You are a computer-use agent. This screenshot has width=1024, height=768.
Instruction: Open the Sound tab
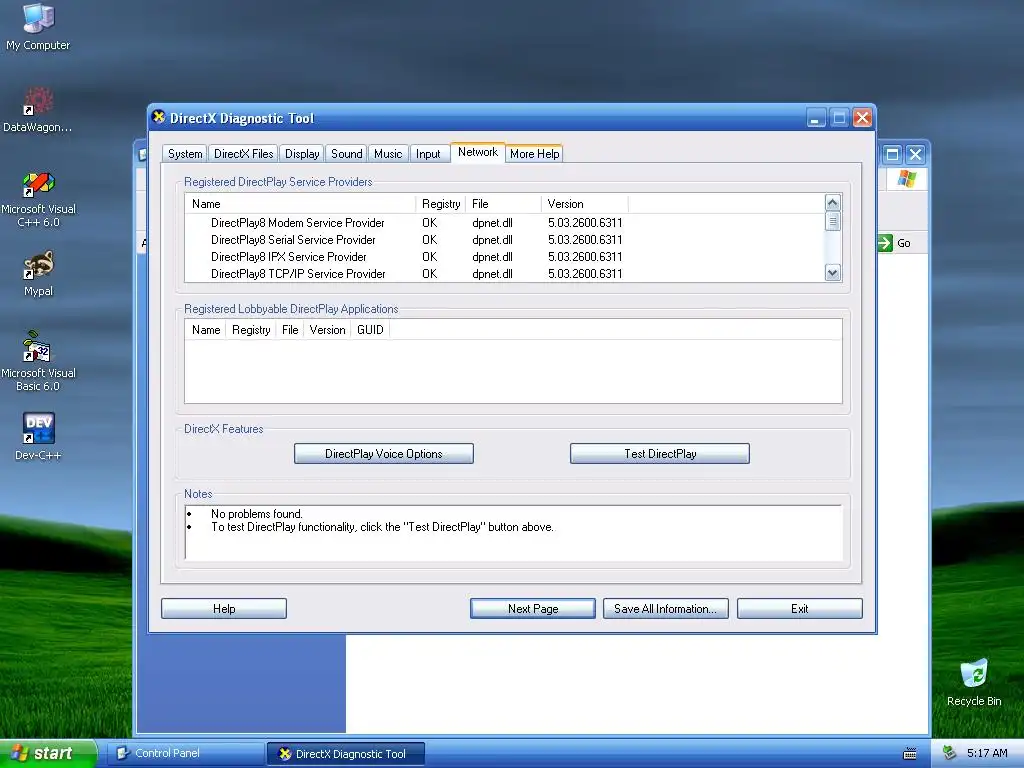pyautogui.click(x=346, y=153)
